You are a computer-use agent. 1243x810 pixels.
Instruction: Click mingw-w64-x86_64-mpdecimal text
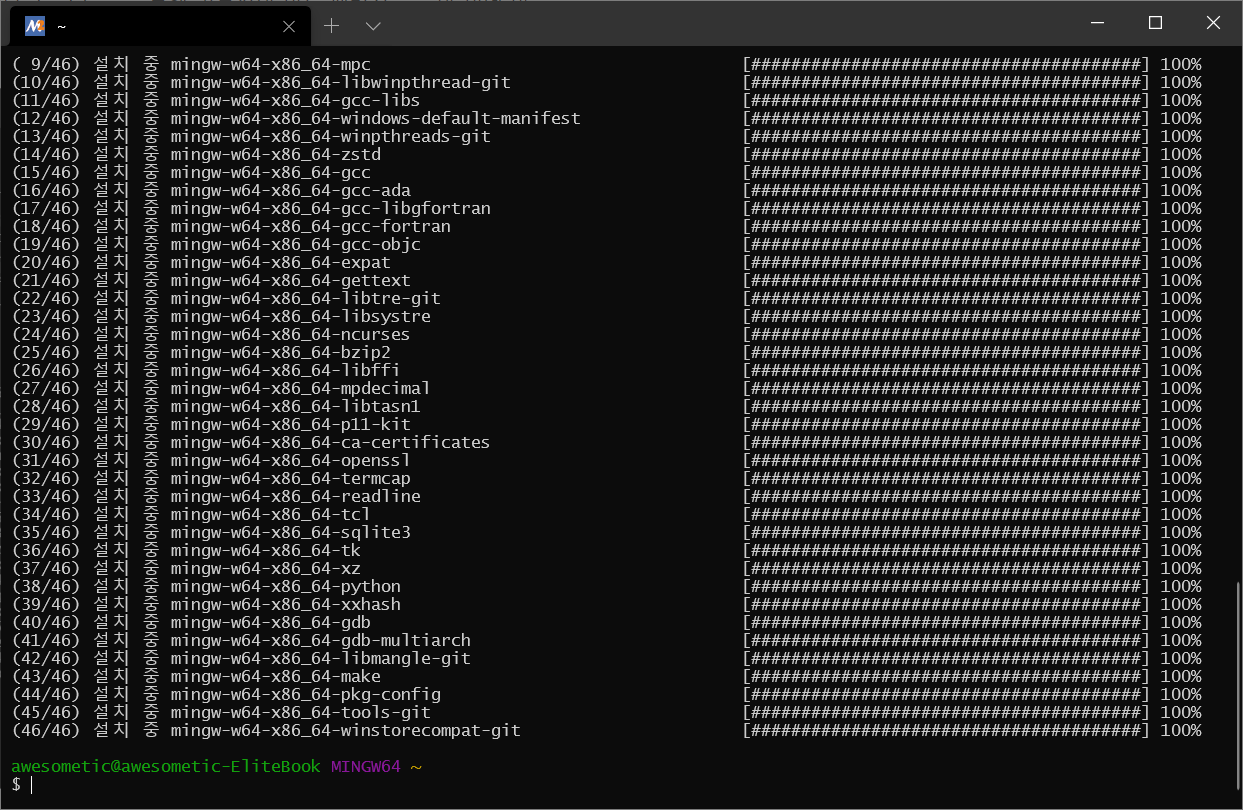pyautogui.click(x=301, y=388)
